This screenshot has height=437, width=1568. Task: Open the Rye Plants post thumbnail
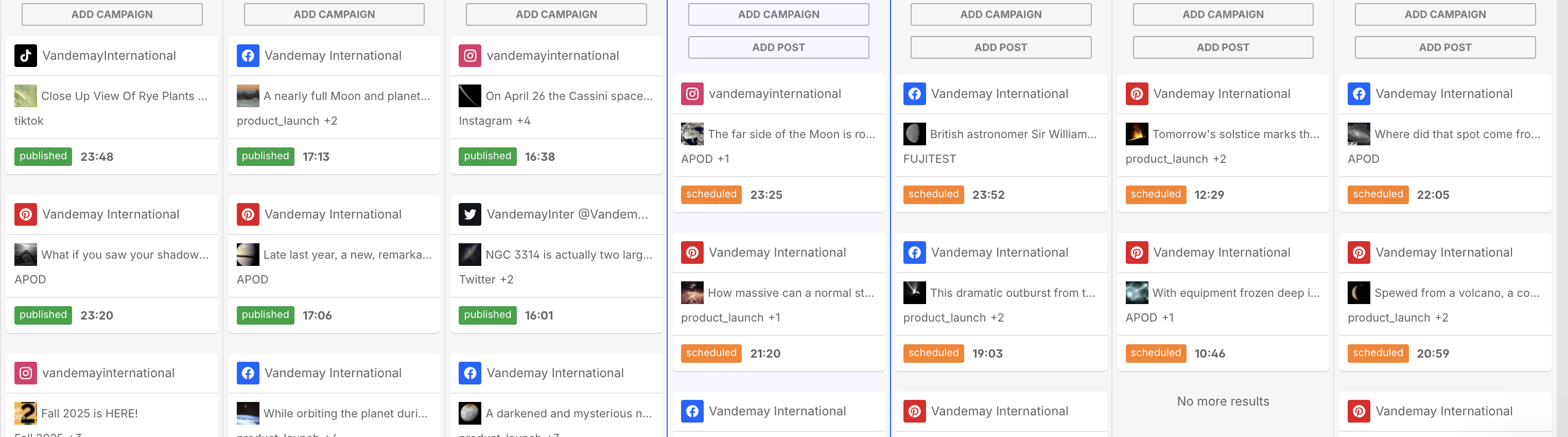click(x=26, y=96)
